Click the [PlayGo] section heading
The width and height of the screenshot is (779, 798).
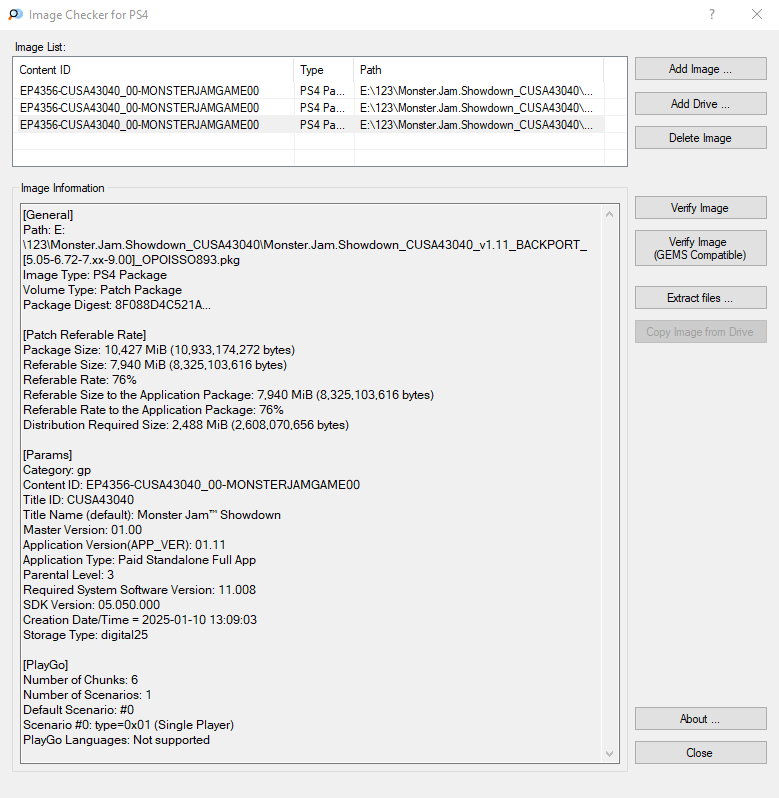pos(45,665)
